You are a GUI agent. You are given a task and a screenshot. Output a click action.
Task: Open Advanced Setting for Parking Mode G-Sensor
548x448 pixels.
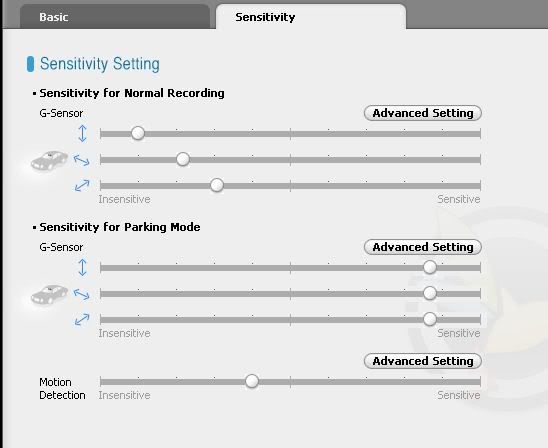pyautogui.click(x=423, y=247)
